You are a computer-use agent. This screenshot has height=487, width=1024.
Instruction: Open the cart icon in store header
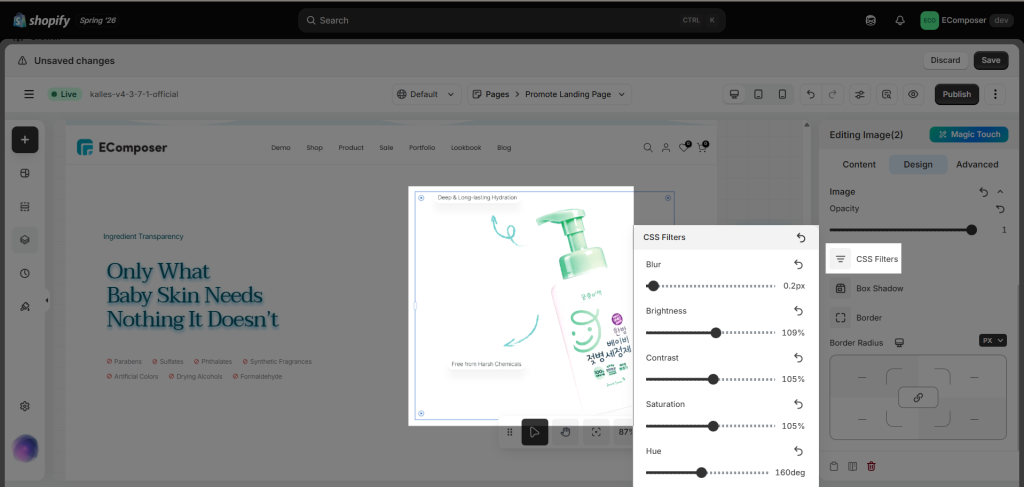tap(701, 148)
